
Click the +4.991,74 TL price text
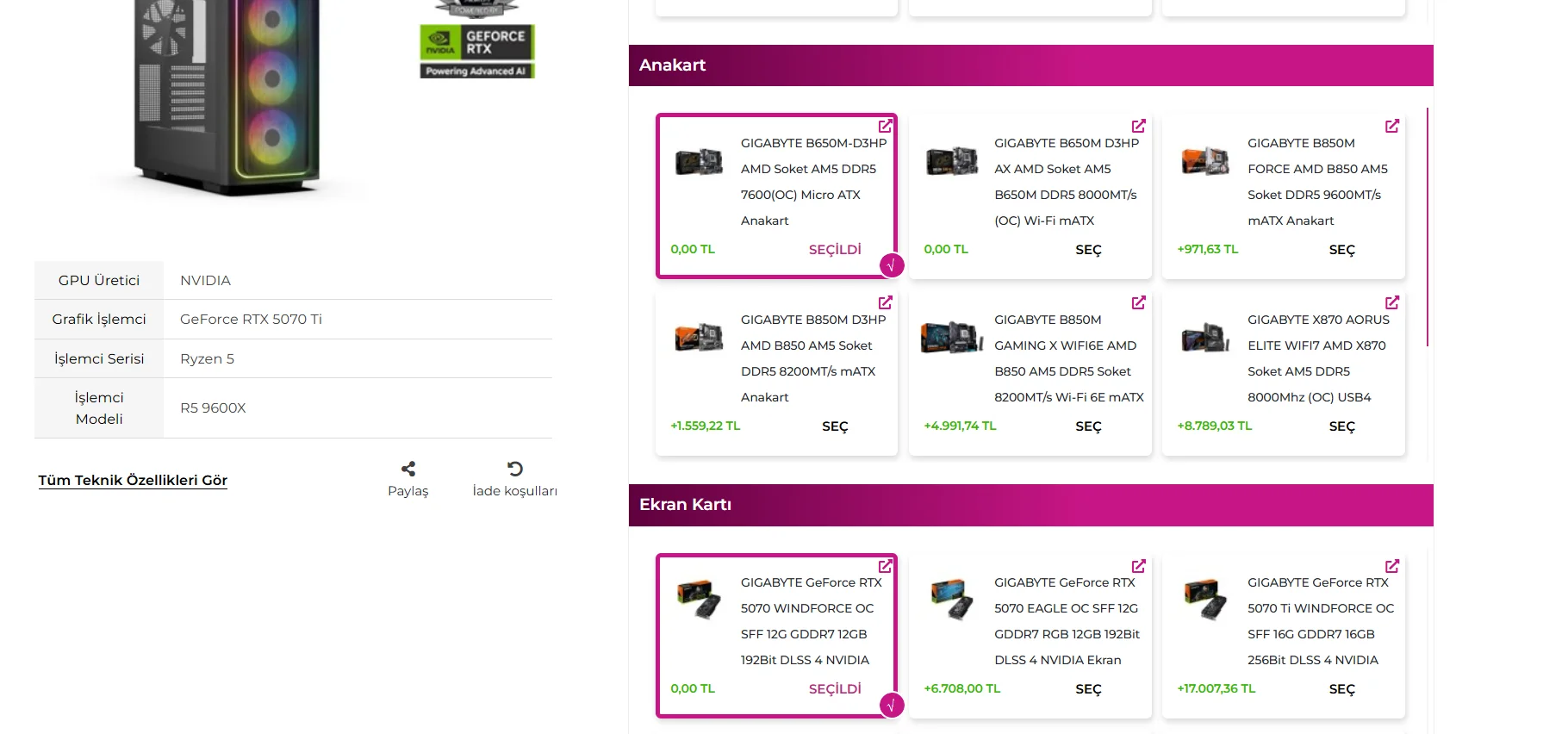click(960, 426)
